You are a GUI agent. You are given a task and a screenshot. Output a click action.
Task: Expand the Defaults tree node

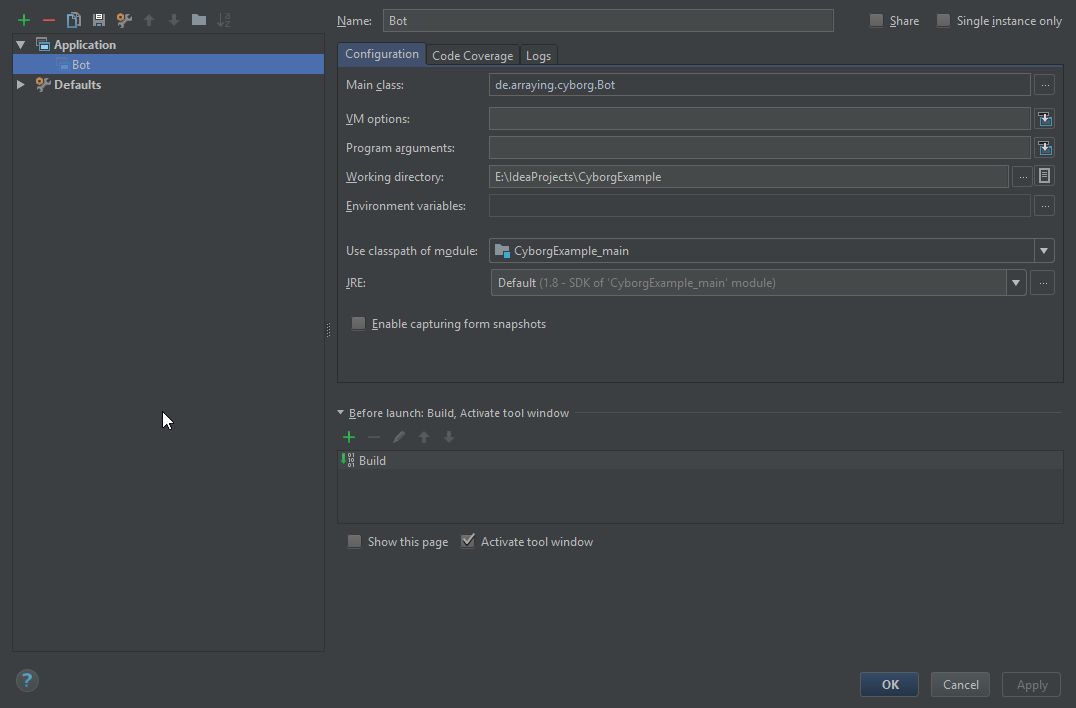[21, 84]
